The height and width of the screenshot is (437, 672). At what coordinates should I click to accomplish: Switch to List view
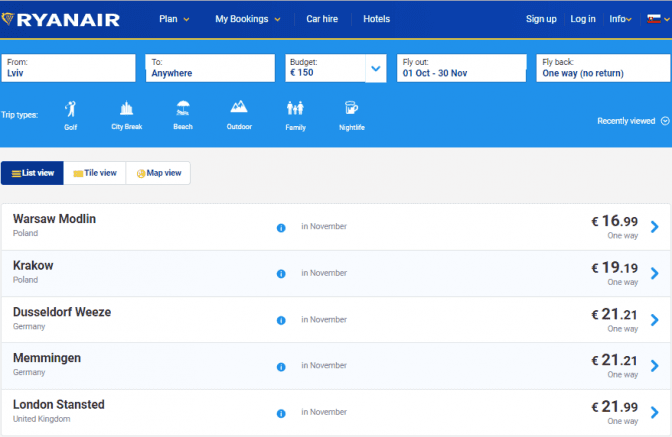click(x=33, y=173)
